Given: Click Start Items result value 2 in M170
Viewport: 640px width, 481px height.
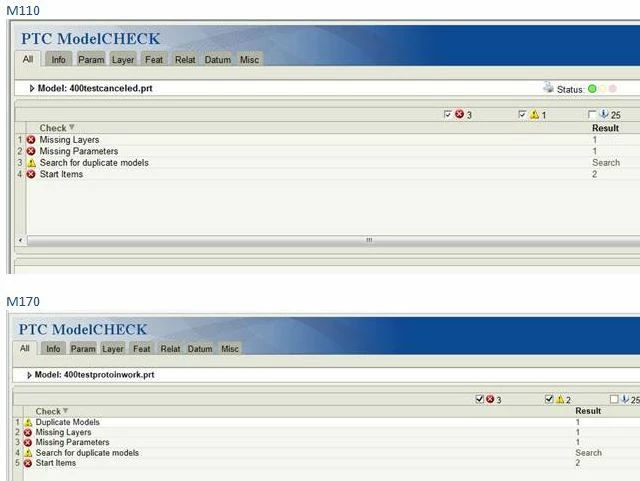Looking at the screenshot, I should click(x=578, y=463).
